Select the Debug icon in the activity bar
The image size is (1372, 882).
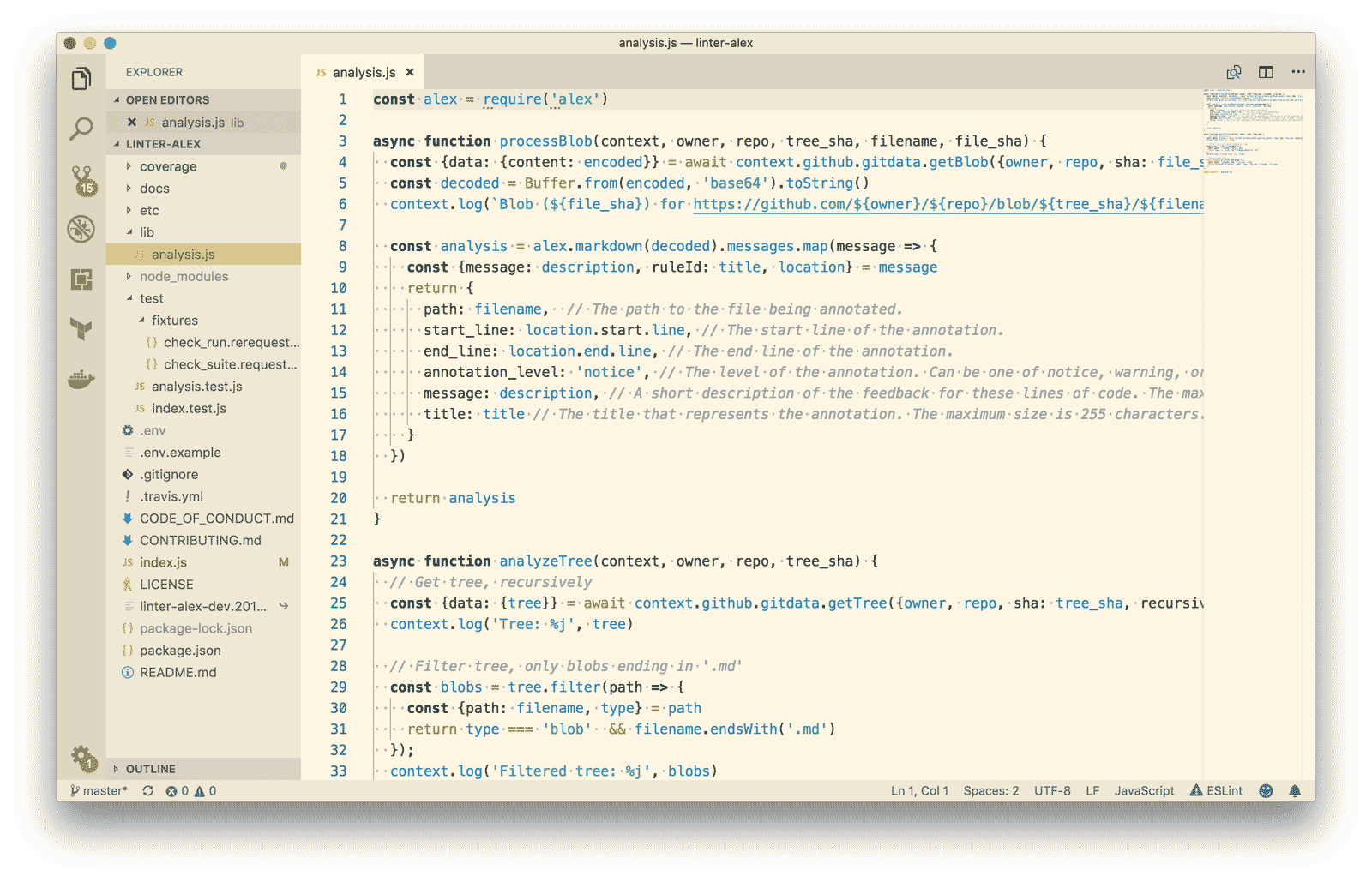coord(81,227)
